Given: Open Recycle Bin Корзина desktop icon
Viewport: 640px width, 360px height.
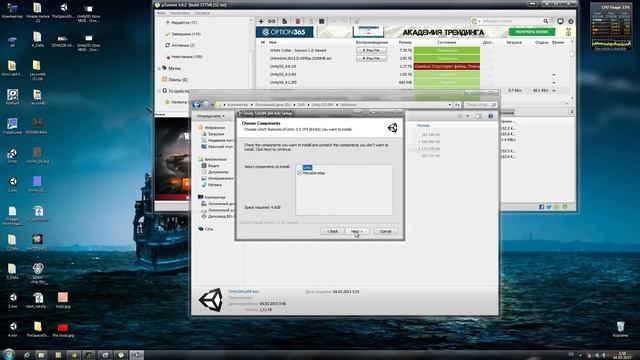Looking at the screenshot, I should (x=620, y=329).
